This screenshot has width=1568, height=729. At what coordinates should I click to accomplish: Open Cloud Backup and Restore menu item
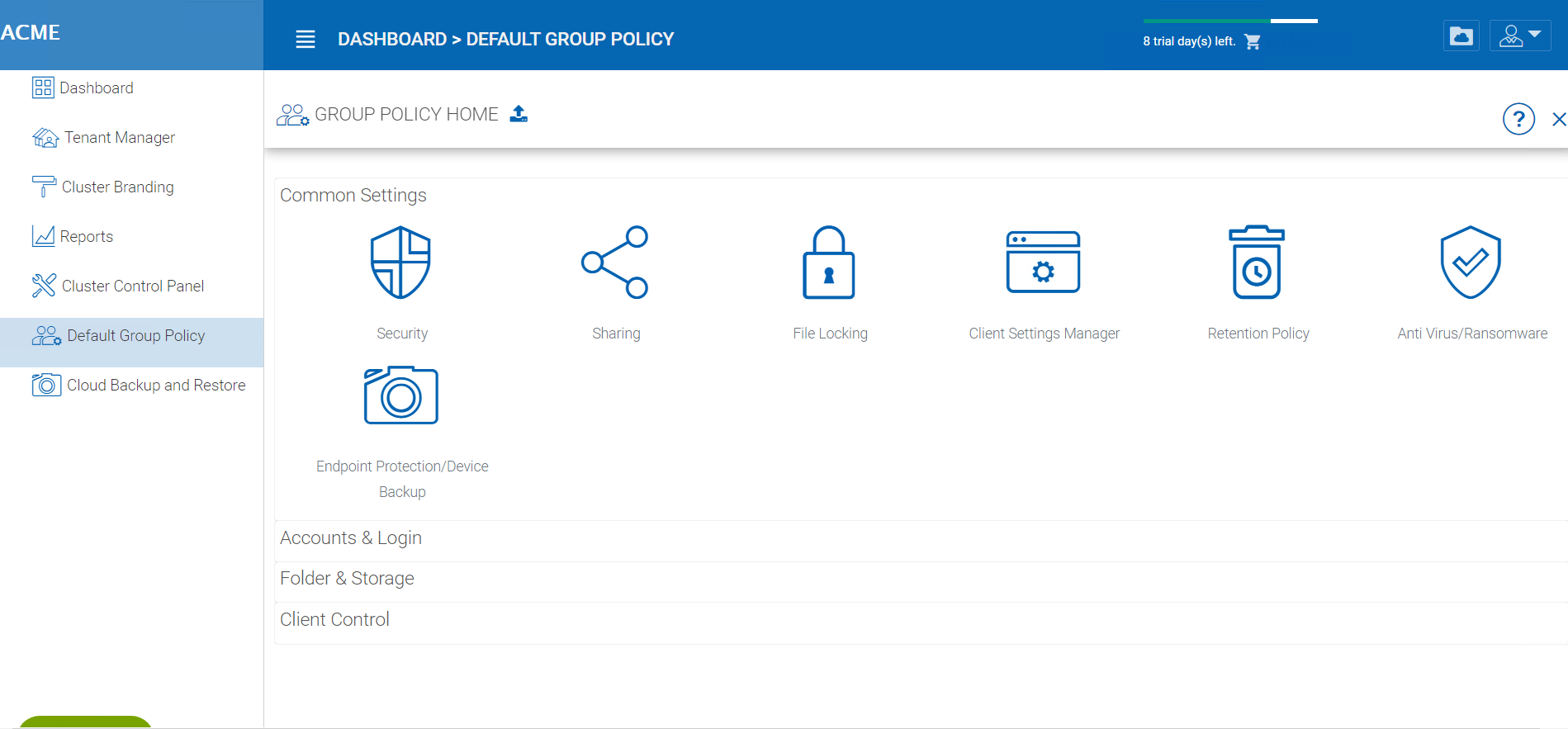coord(131,385)
